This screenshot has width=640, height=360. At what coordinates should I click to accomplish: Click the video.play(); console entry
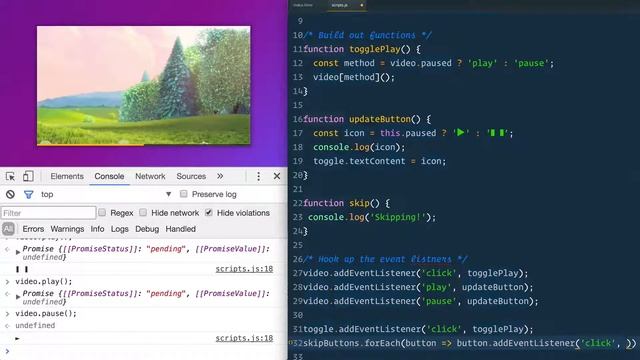tap(44, 281)
